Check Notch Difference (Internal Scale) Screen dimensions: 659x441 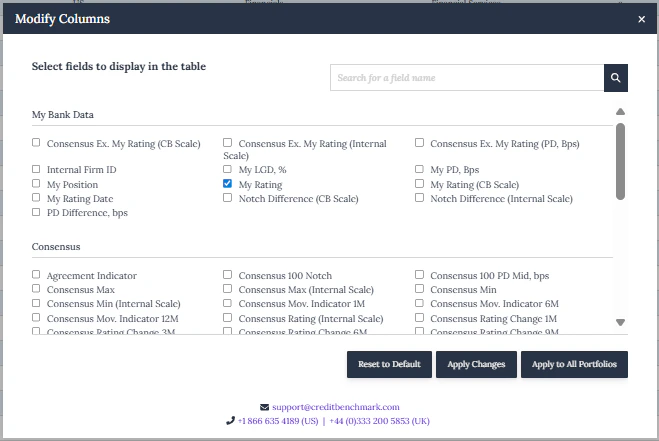tap(419, 198)
